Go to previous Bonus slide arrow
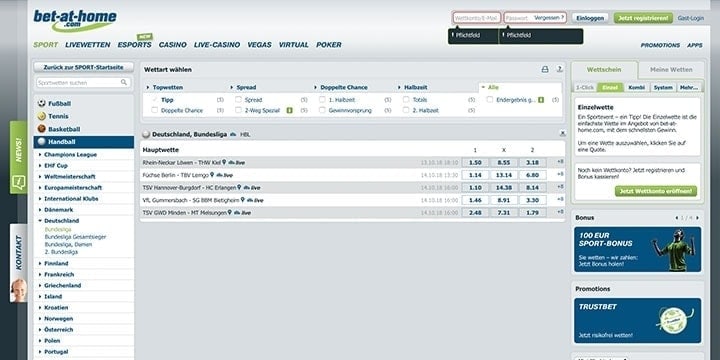Image resolution: width=720 pixels, height=360 pixels. [x=677, y=218]
